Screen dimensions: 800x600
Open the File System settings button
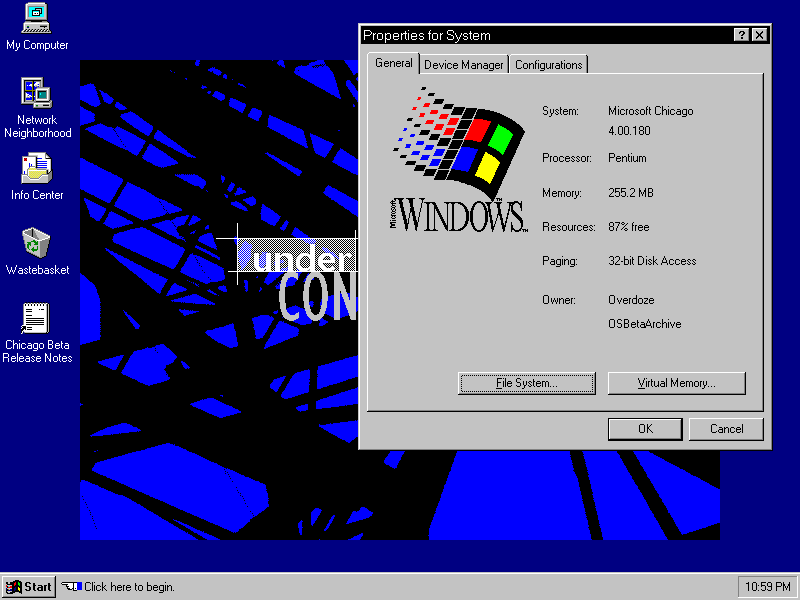527,383
